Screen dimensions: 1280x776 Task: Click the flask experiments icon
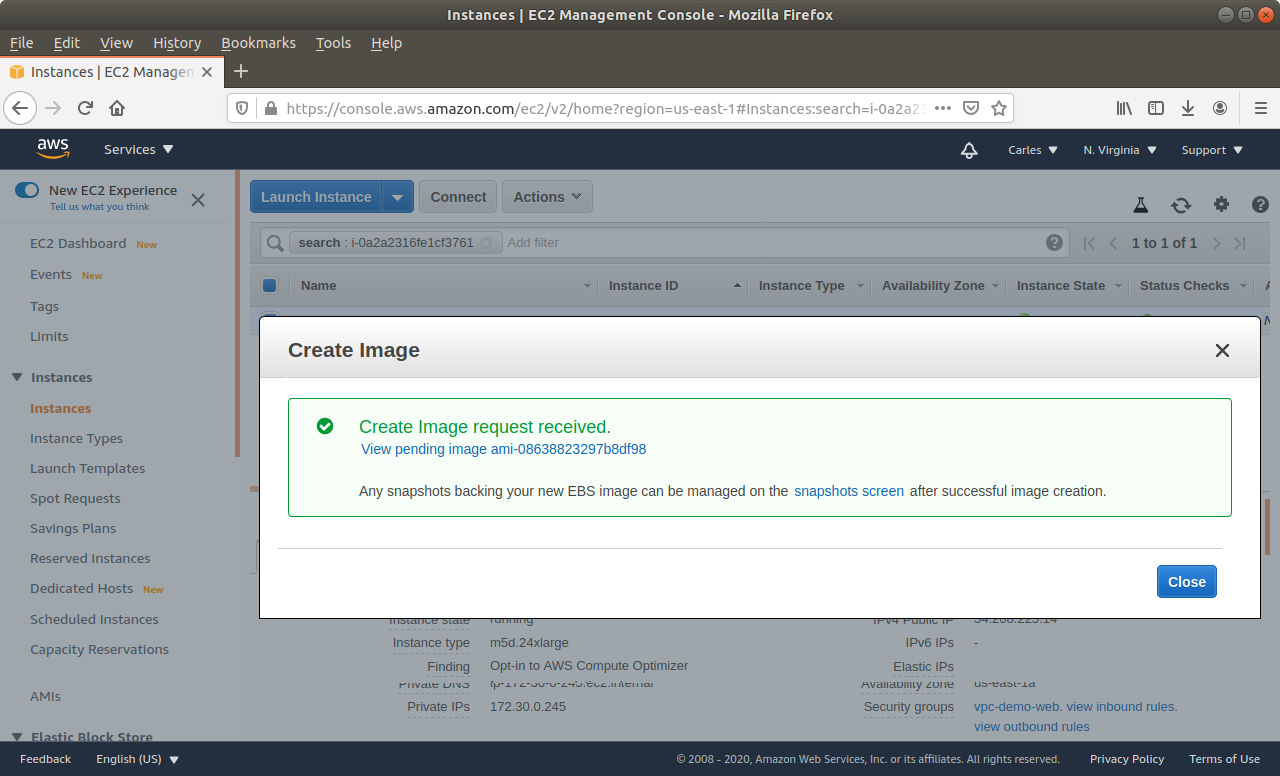pos(1140,204)
